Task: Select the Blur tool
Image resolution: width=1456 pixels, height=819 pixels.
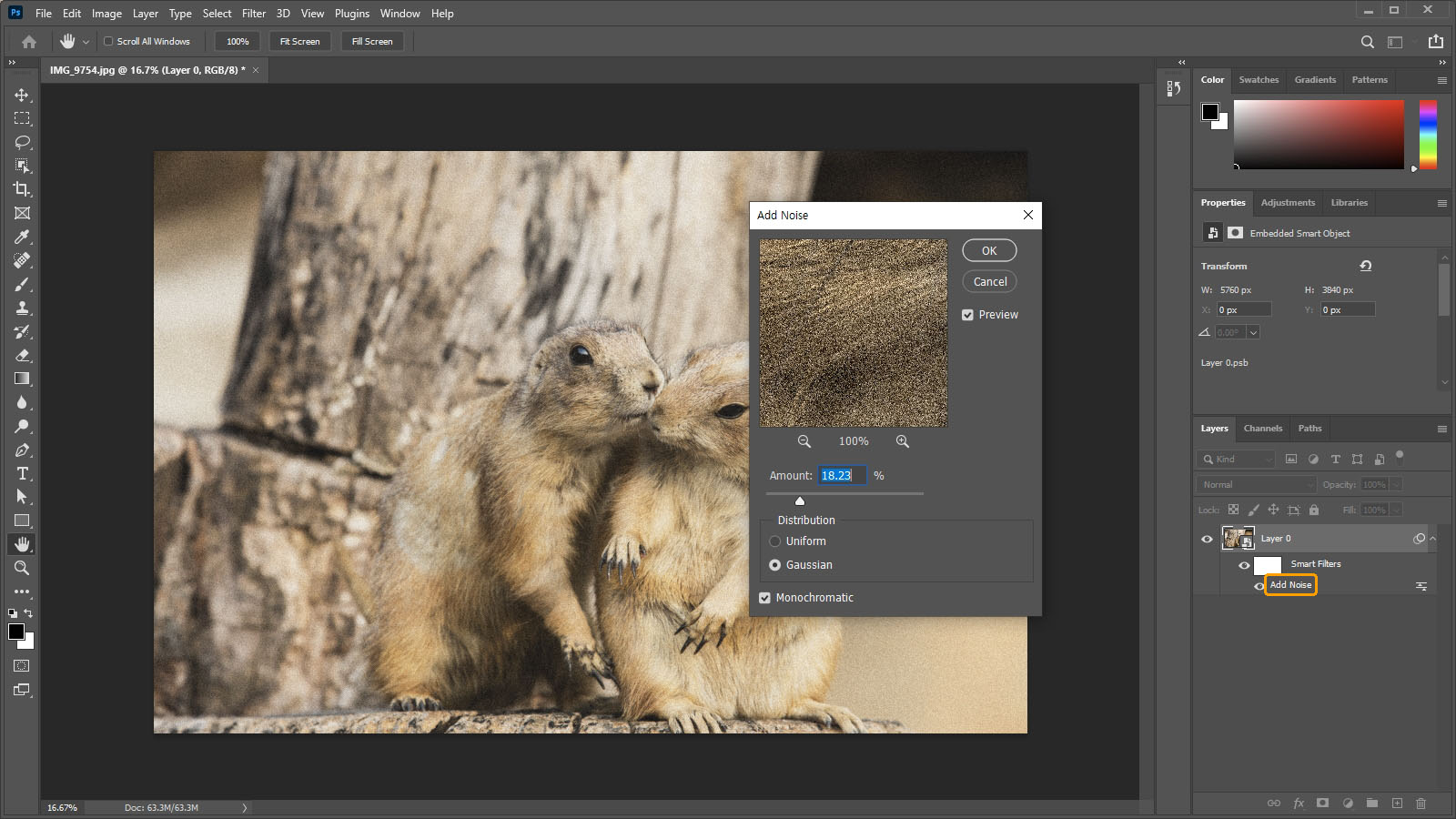Action: (x=22, y=402)
